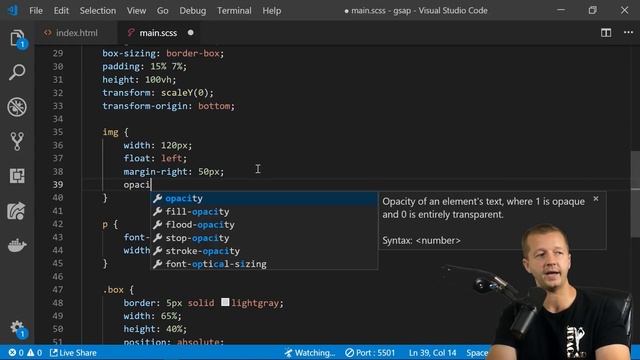This screenshot has width=640, height=360.
Task: Click the 'height: 40%;' line
Action: click(x=155, y=329)
